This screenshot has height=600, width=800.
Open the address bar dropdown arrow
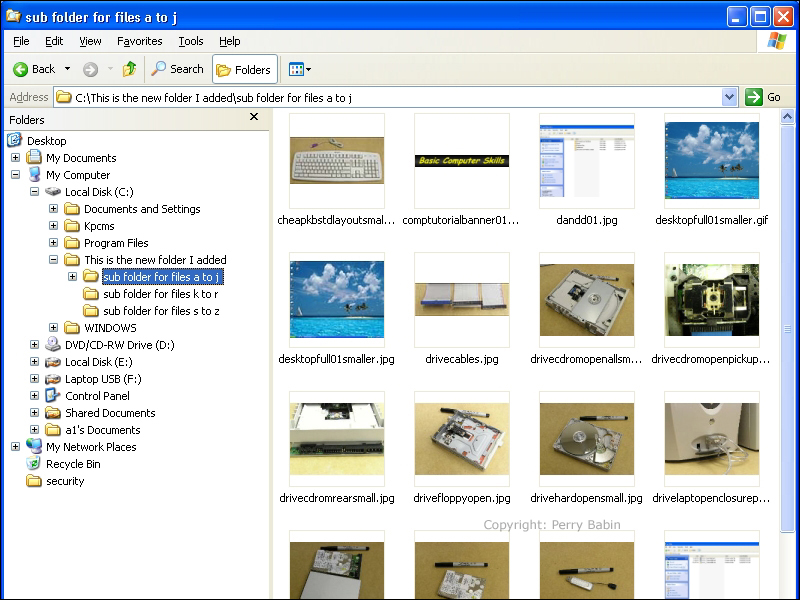tap(730, 97)
